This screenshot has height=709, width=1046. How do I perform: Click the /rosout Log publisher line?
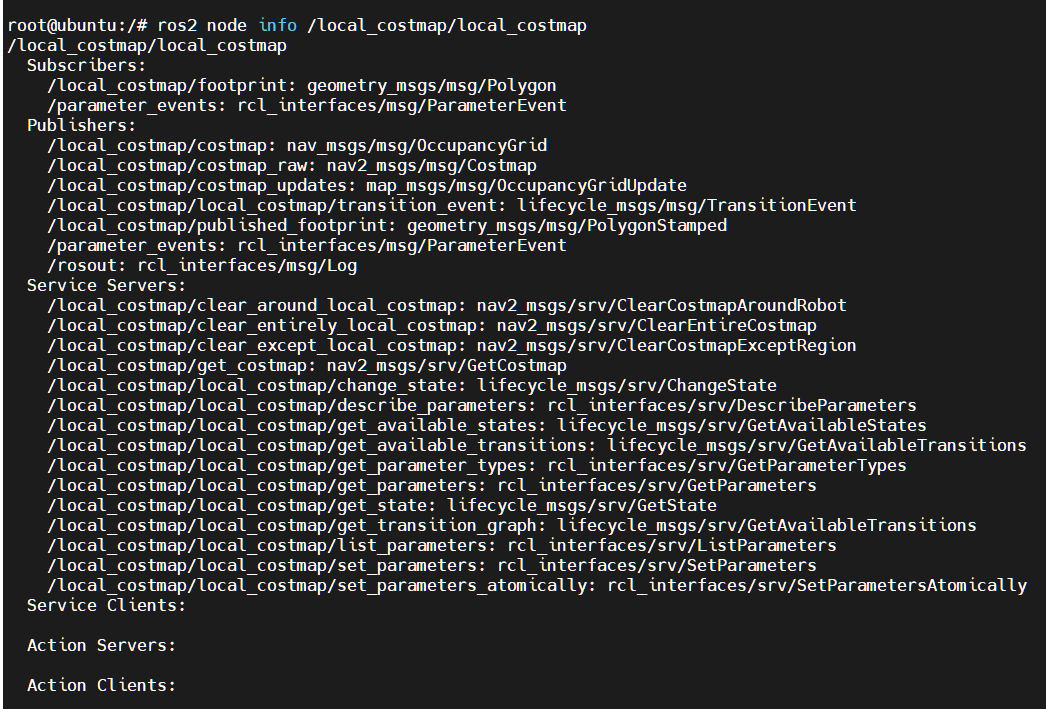point(202,265)
